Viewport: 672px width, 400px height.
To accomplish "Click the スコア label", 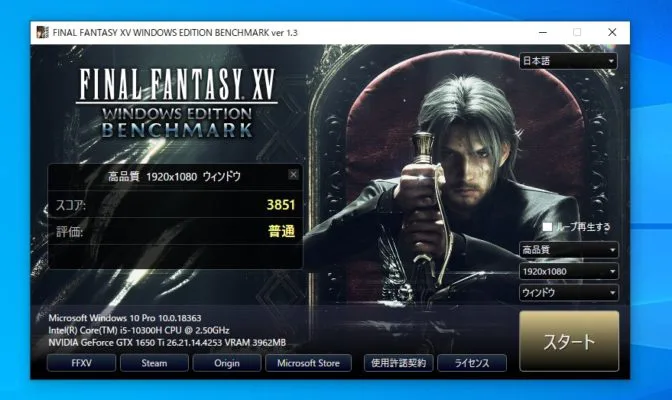I will [71, 205].
